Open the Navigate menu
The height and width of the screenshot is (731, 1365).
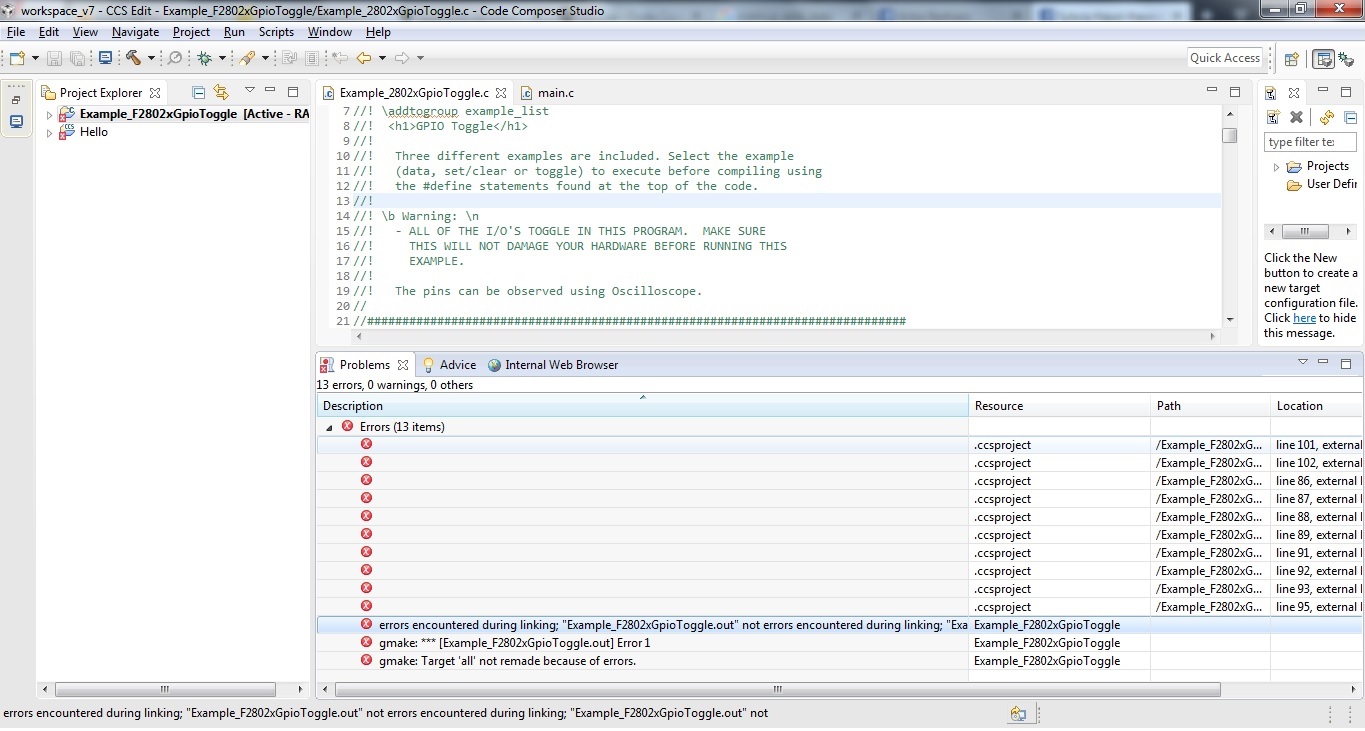pos(135,31)
